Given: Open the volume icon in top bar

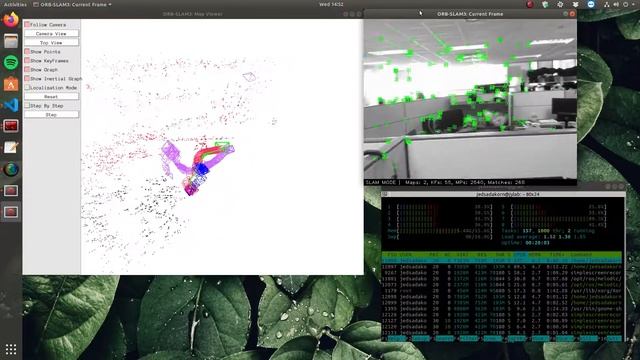Looking at the screenshot, I should (616, 4).
